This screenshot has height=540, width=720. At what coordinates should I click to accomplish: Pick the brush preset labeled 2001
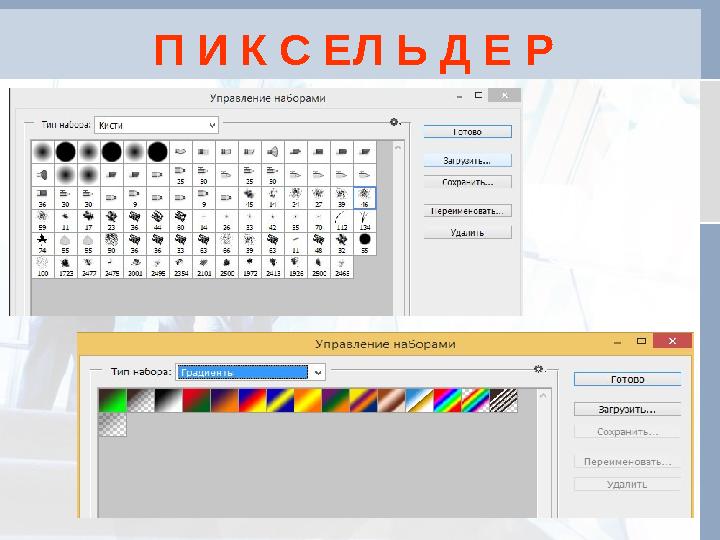tap(135, 267)
